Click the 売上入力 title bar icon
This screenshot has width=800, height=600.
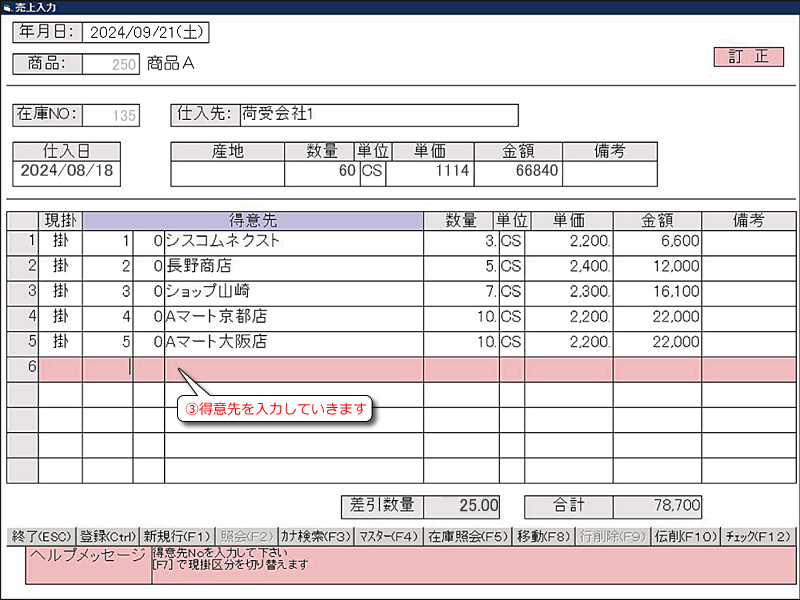pyautogui.click(x=10, y=7)
